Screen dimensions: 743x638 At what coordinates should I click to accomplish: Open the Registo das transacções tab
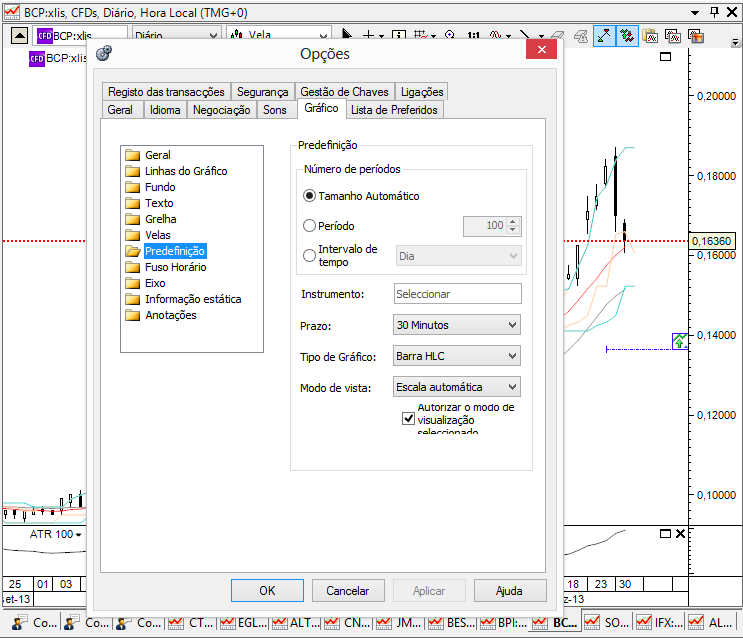coord(166,91)
